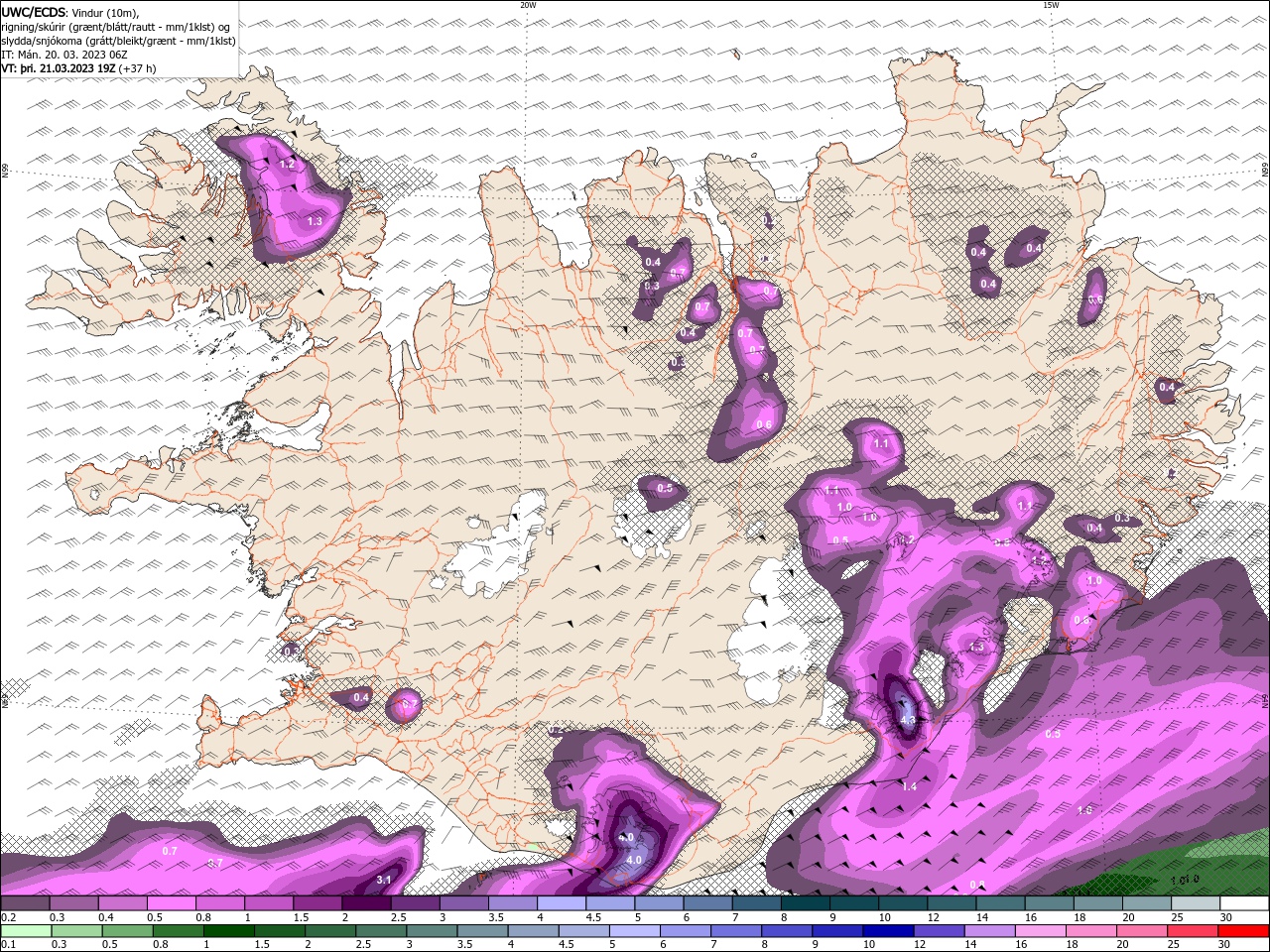Click the 3.1 precipitation value on the map
Image resolution: width=1270 pixels, height=952 pixels.
386,880
